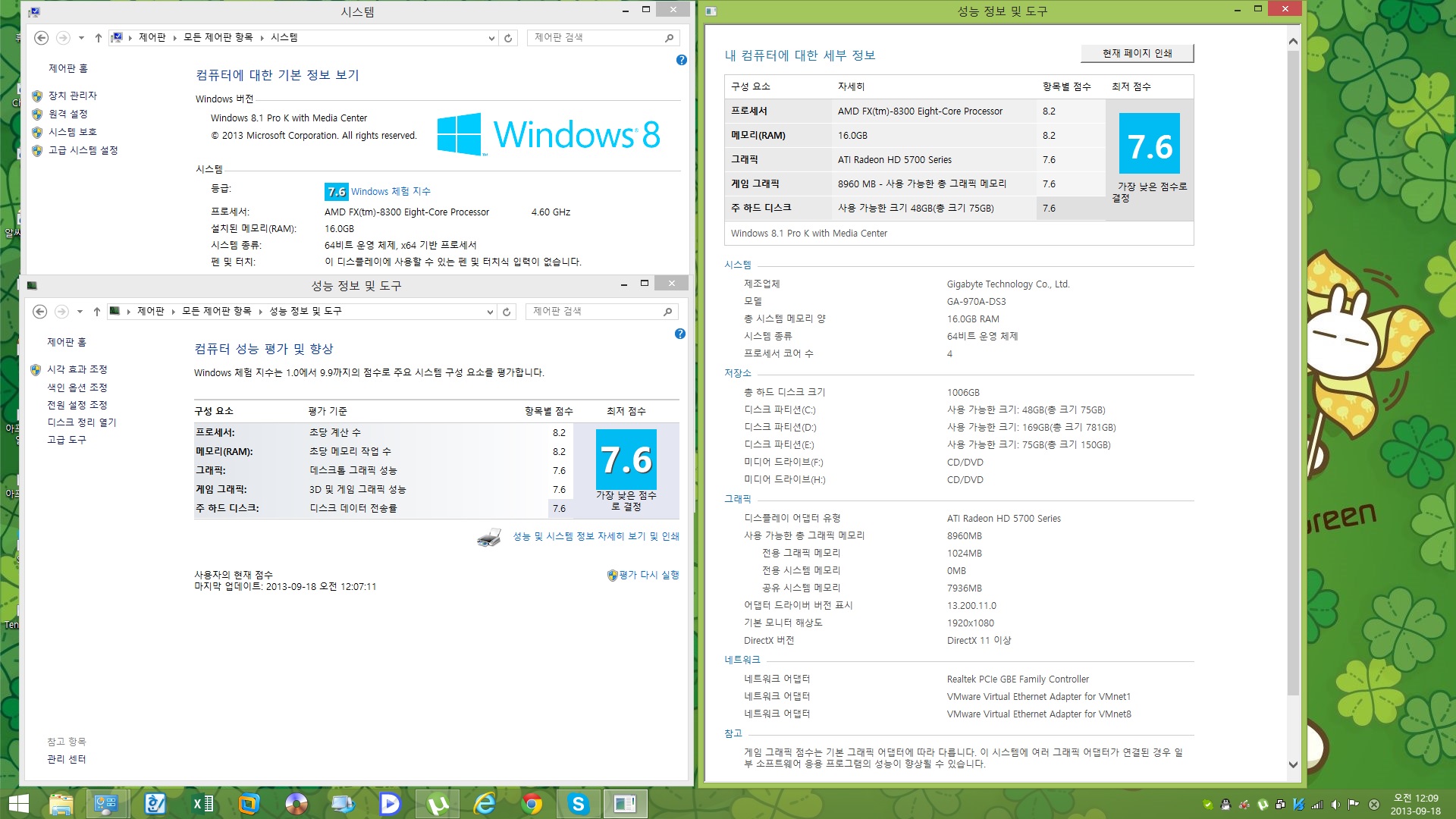This screenshot has height=819, width=1456.
Task: Refresh the 성능 정보 및 도구 address bar
Action: 507,312
